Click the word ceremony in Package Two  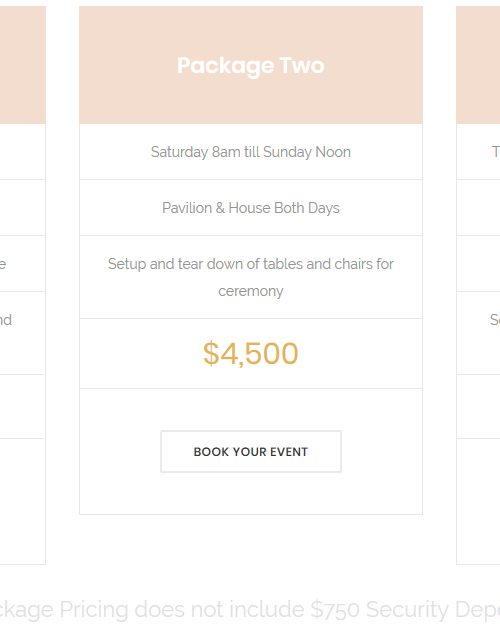point(251,292)
